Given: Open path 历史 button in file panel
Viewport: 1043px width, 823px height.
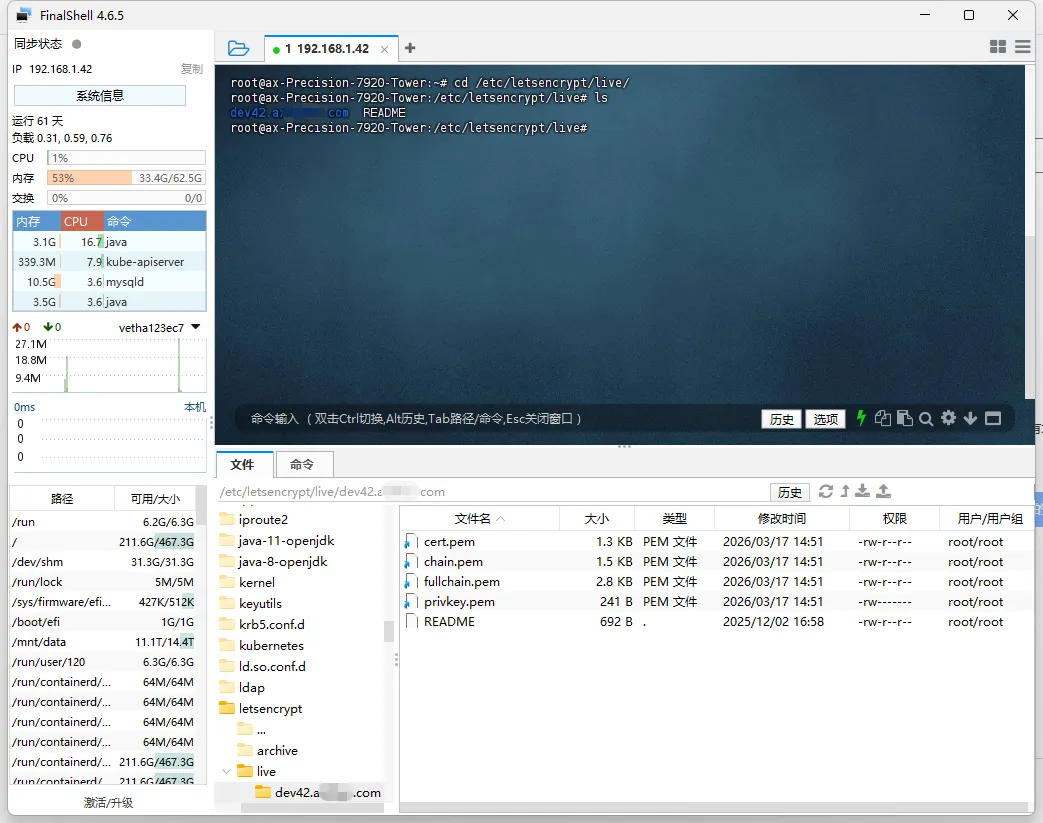Looking at the screenshot, I should [x=790, y=492].
